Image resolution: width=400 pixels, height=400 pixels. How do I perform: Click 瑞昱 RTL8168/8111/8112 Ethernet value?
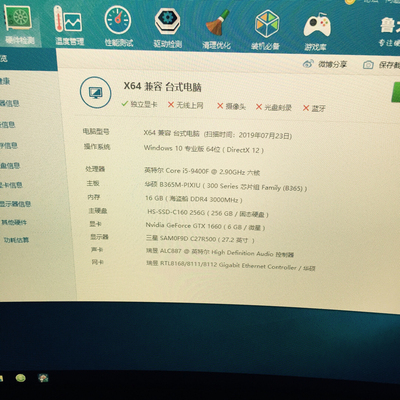[231, 266]
